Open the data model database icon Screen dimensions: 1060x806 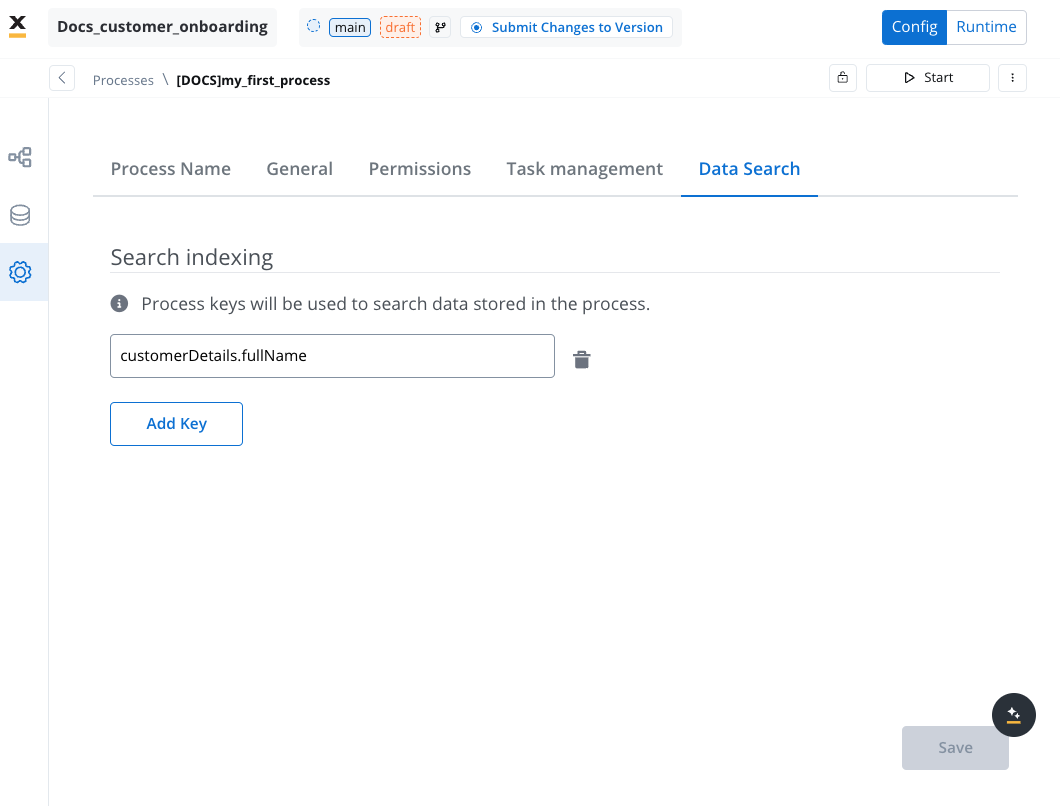coord(20,215)
